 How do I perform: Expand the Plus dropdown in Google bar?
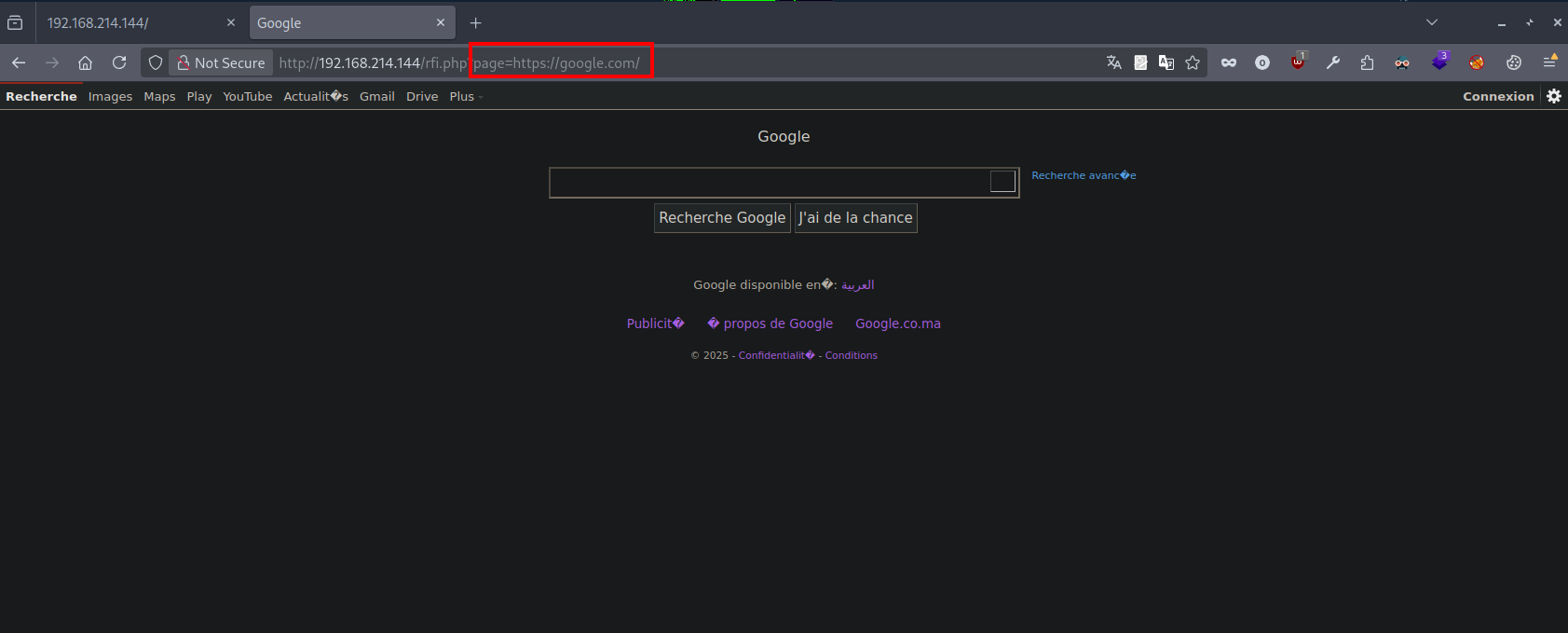point(465,96)
